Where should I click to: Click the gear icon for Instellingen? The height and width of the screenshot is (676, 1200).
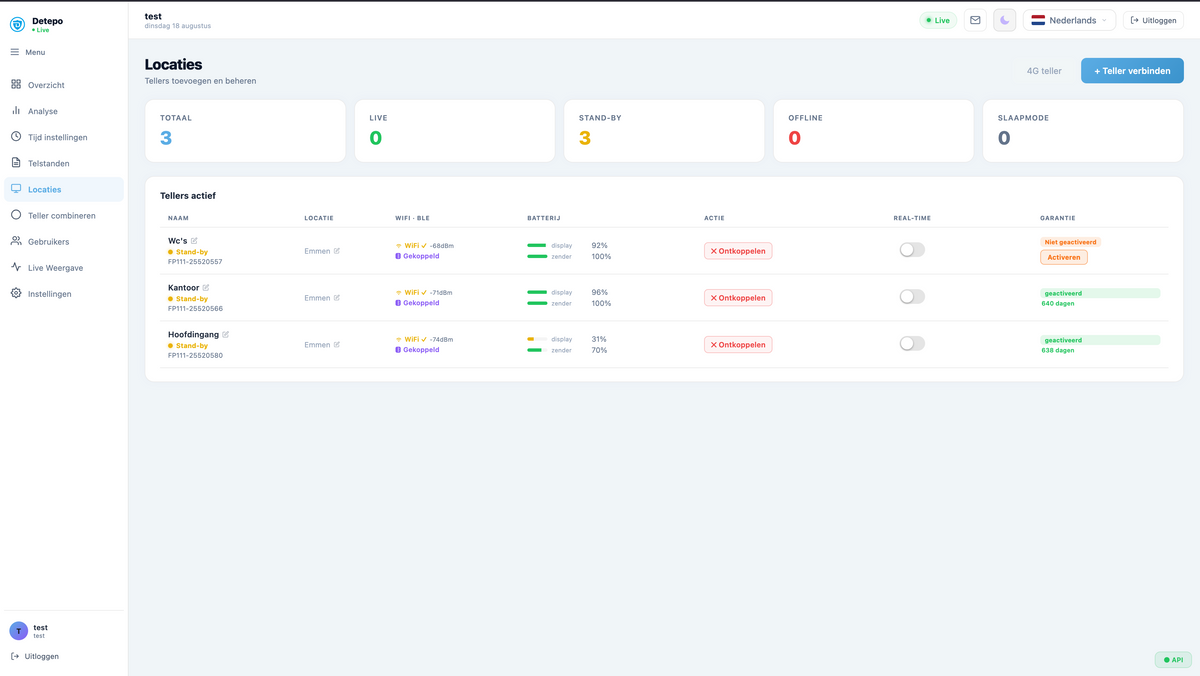[16, 294]
